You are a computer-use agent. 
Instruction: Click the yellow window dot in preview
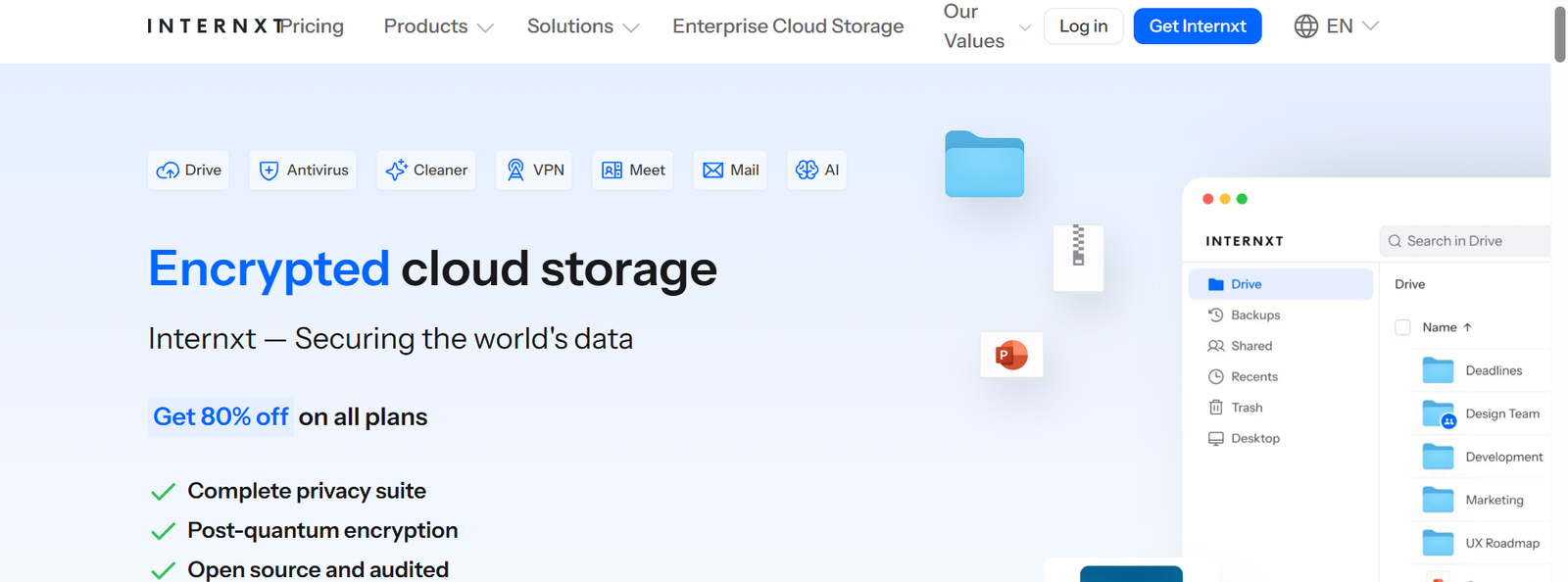(x=1225, y=199)
